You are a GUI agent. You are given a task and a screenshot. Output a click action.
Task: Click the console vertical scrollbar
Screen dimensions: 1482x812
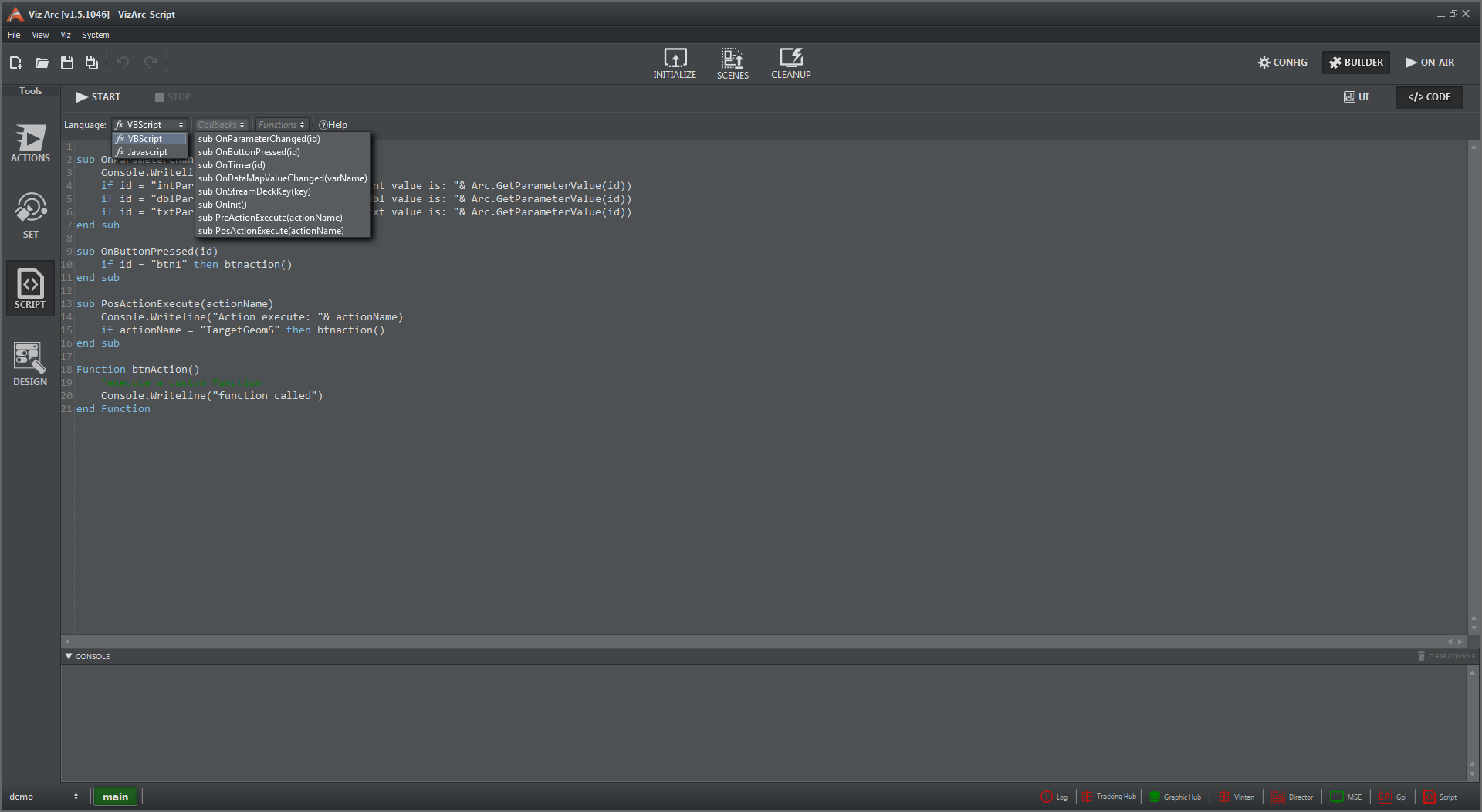pyautogui.click(x=1472, y=723)
